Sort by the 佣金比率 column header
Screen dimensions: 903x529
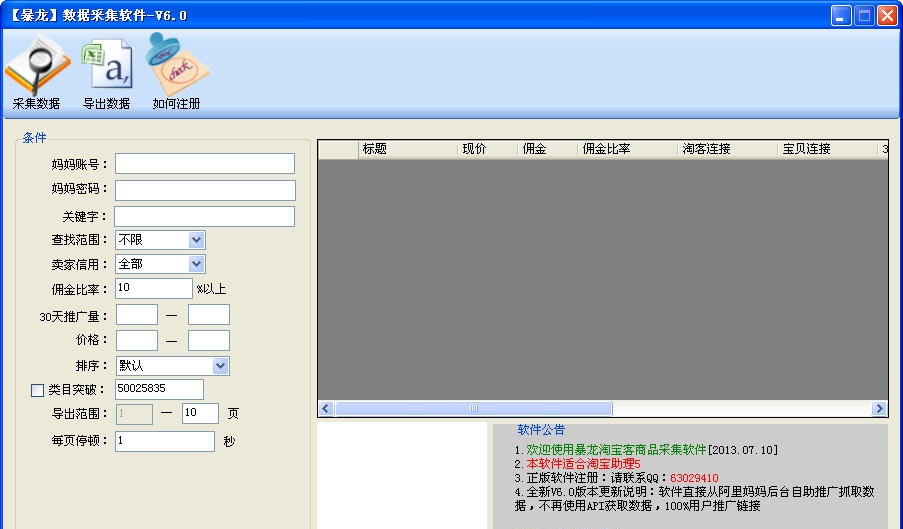tap(627, 149)
